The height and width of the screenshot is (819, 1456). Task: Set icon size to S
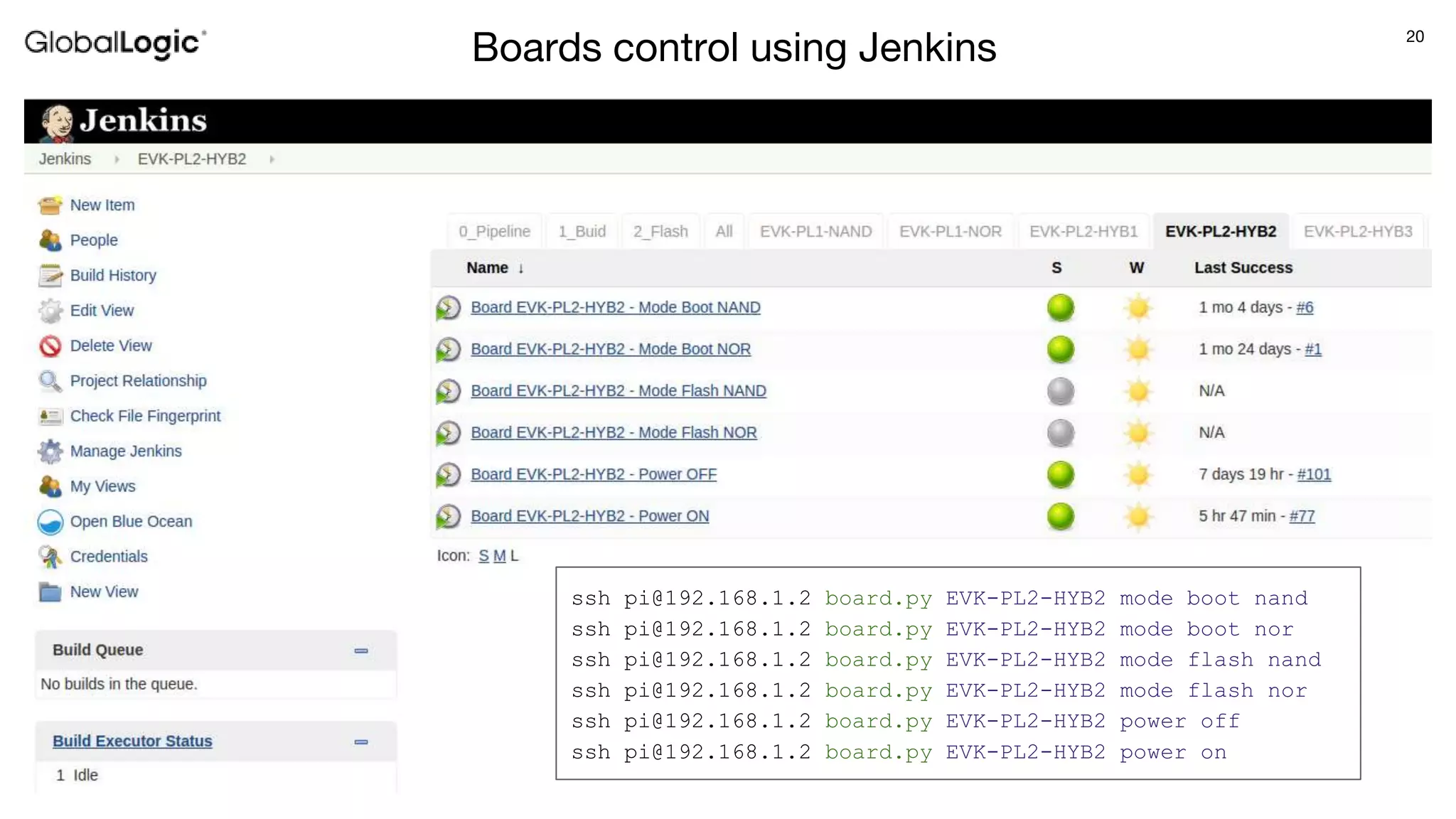[x=483, y=556]
